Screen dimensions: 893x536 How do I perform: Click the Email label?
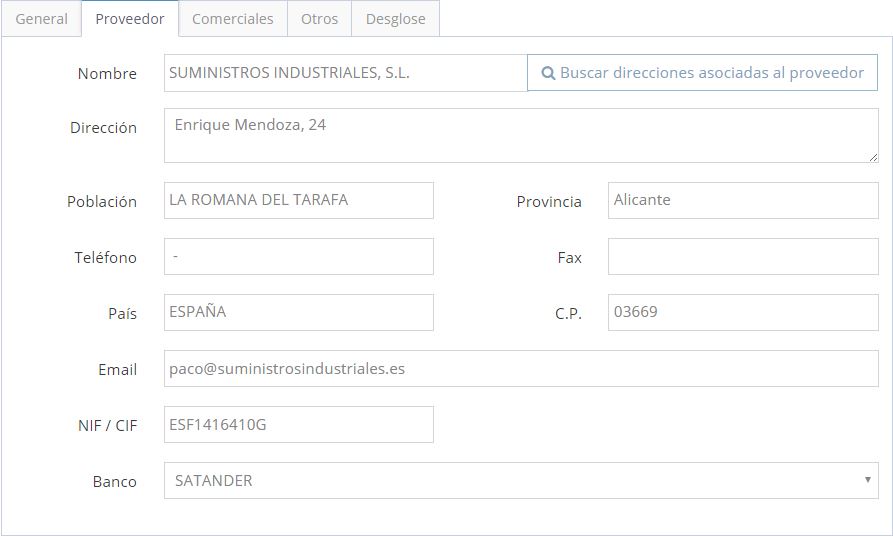(x=117, y=370)
